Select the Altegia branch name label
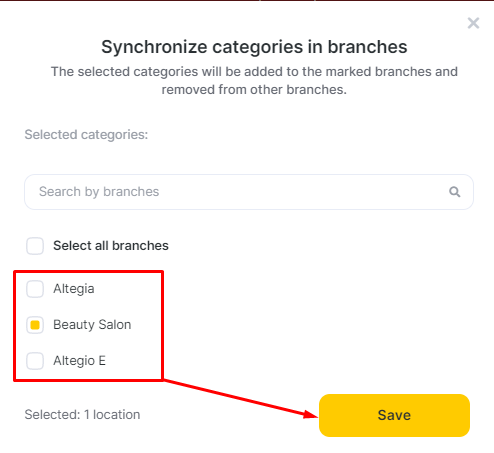 [x=74, y=289]
